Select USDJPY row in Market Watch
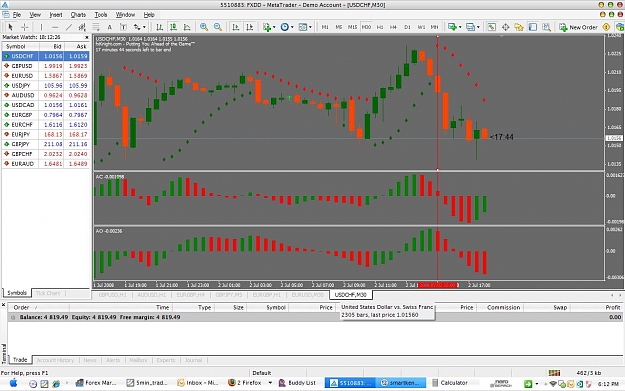The image size is (625, 391). pyautogui.click(x=45, y=85)
